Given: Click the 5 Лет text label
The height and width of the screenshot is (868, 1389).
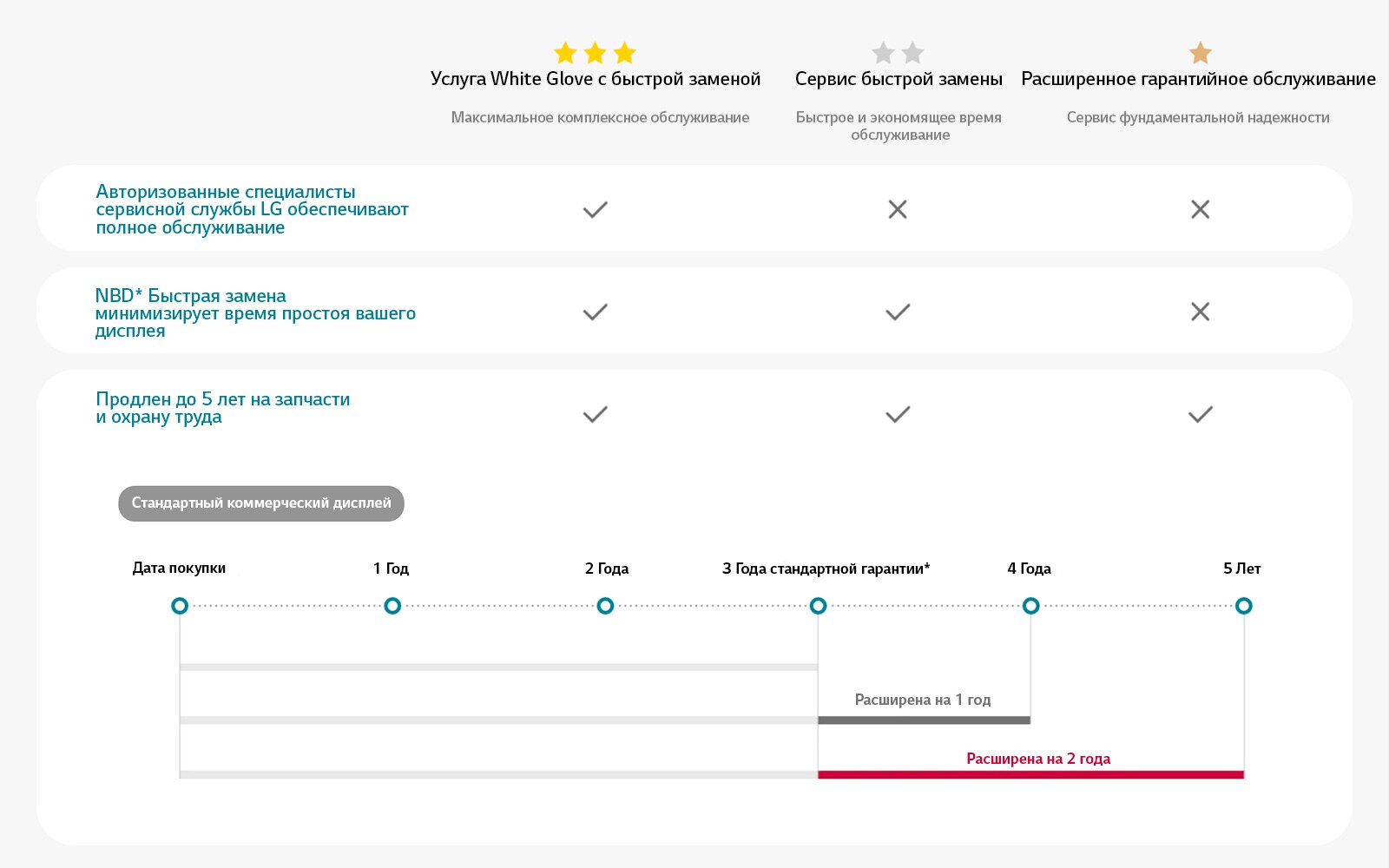Looking at the screenshot, I should tap(1242, 569).
